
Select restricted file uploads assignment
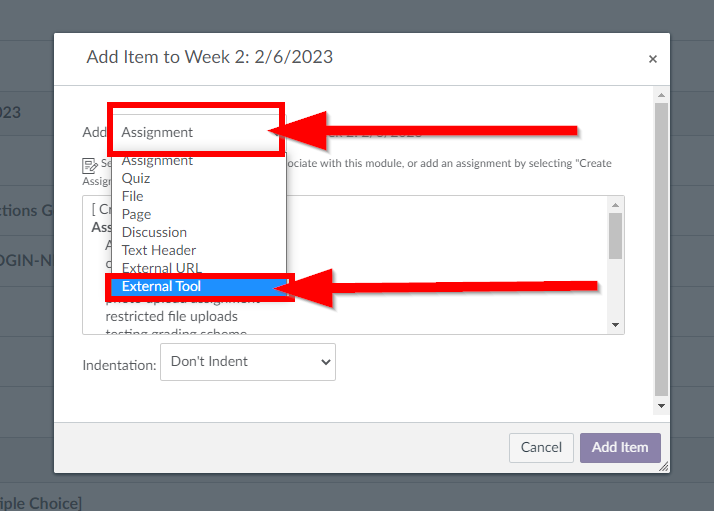[x=171, y=316]
